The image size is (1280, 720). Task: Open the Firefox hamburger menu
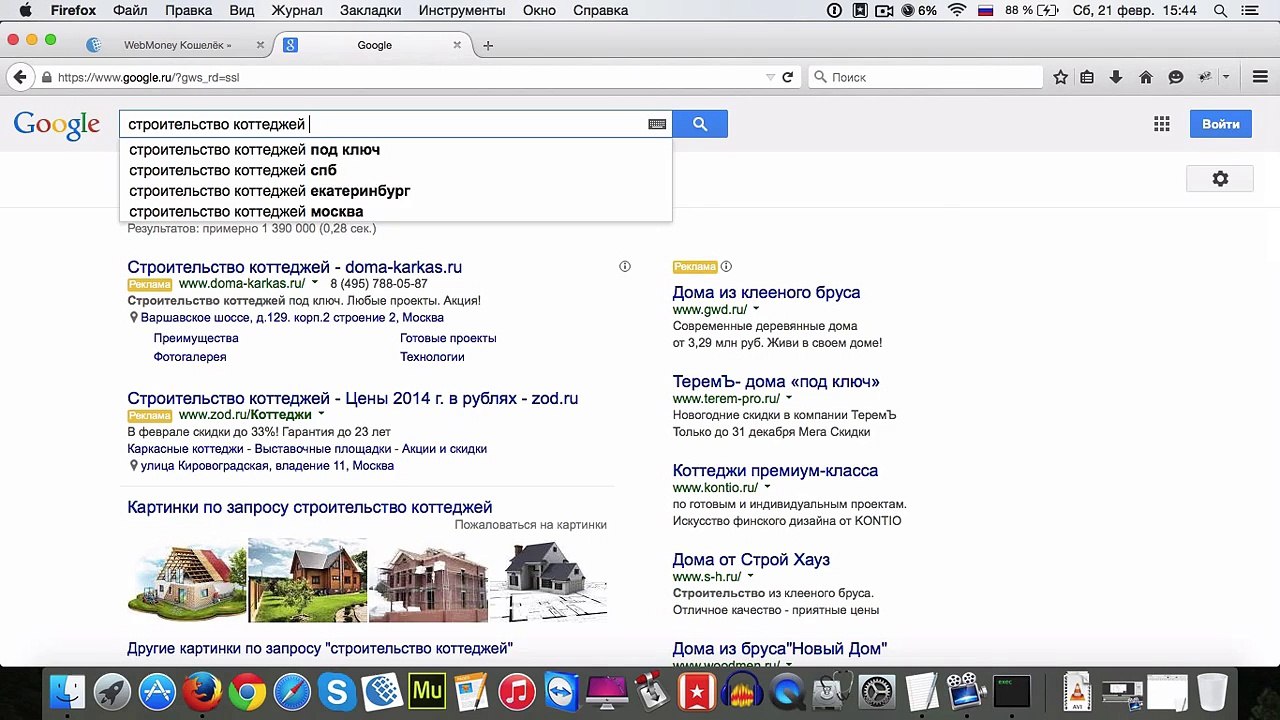click(1259, 77)
